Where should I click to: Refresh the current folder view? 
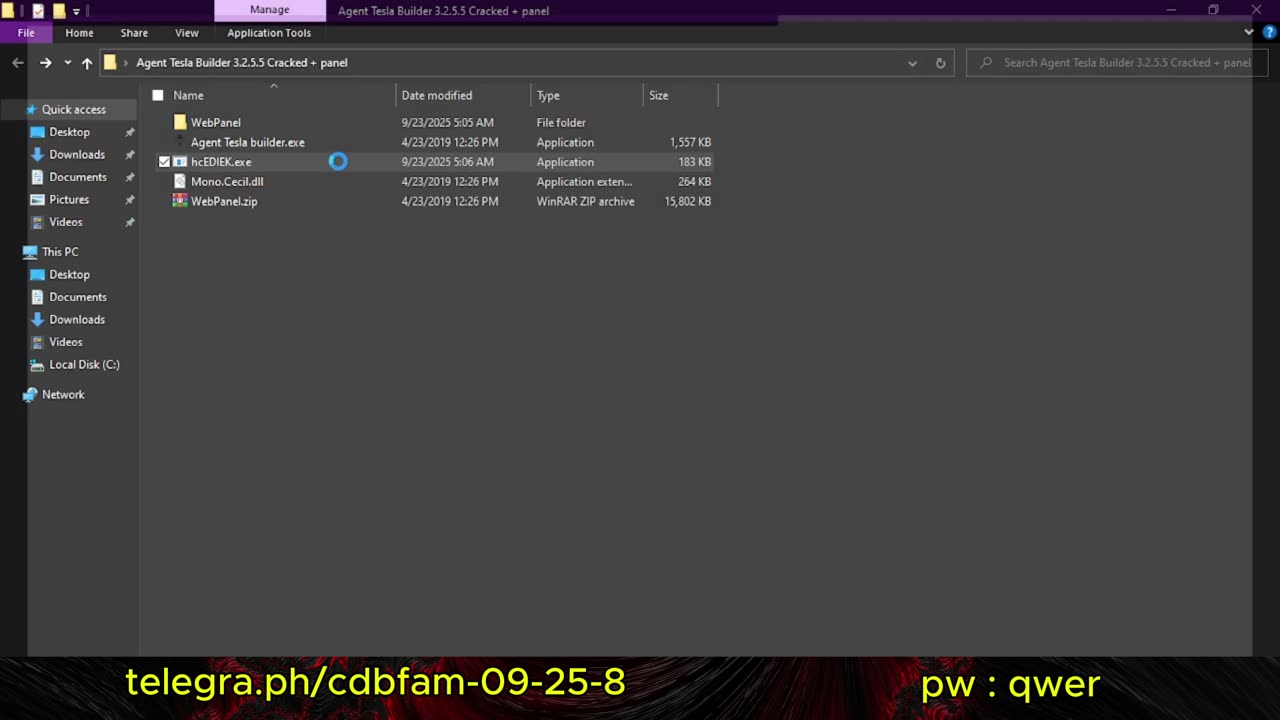[940, 63]
